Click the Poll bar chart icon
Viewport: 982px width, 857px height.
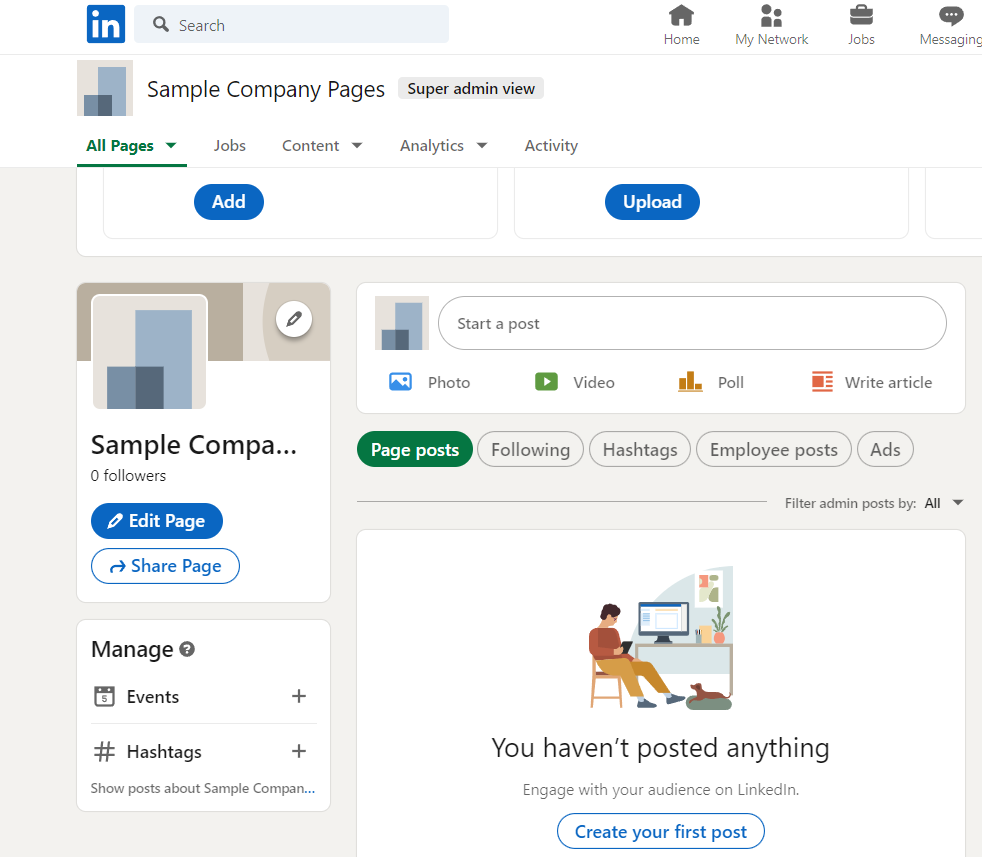point(690,381)
